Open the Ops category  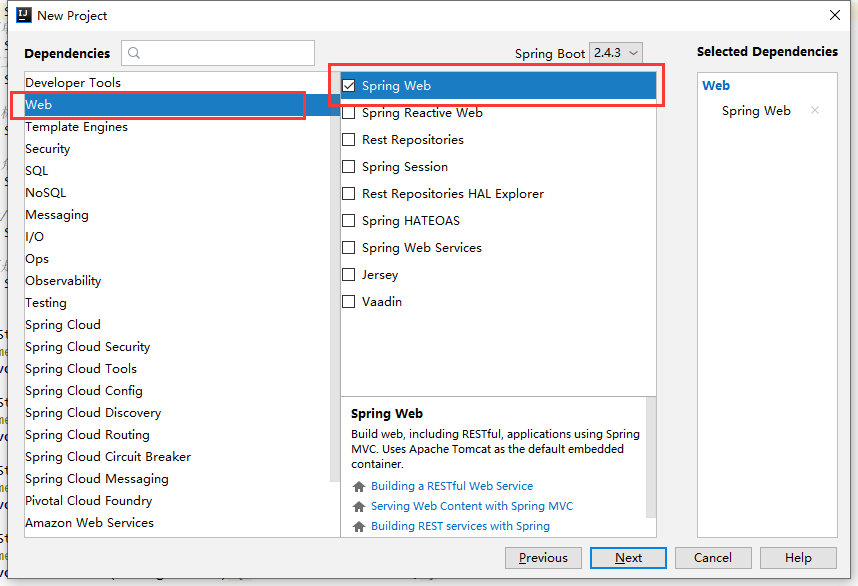[x=177, y=259]
